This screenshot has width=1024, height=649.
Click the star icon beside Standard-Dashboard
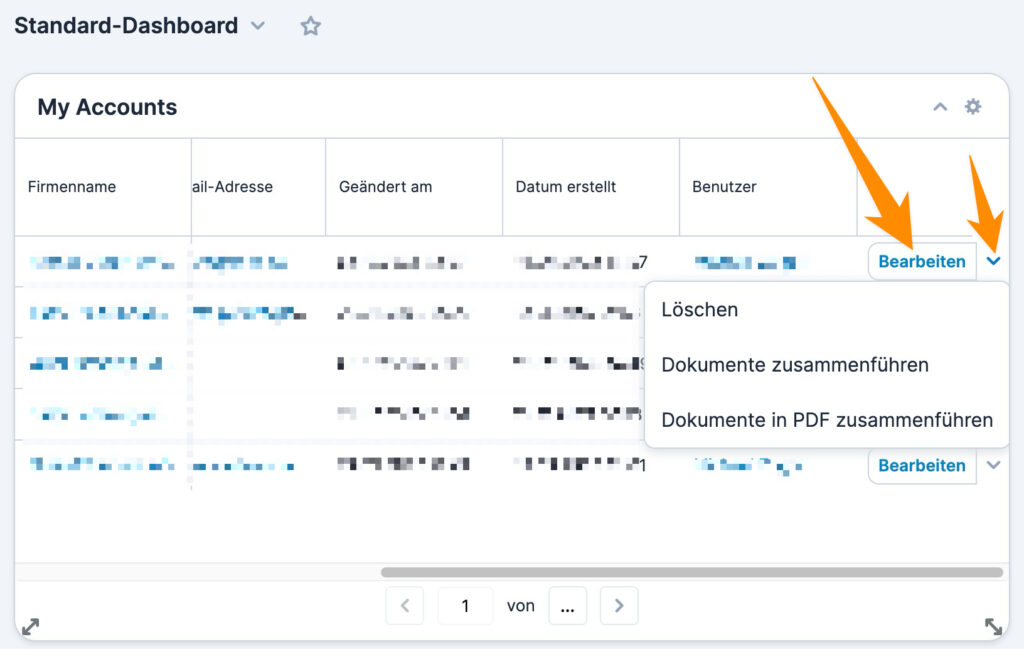coord(310,26)
